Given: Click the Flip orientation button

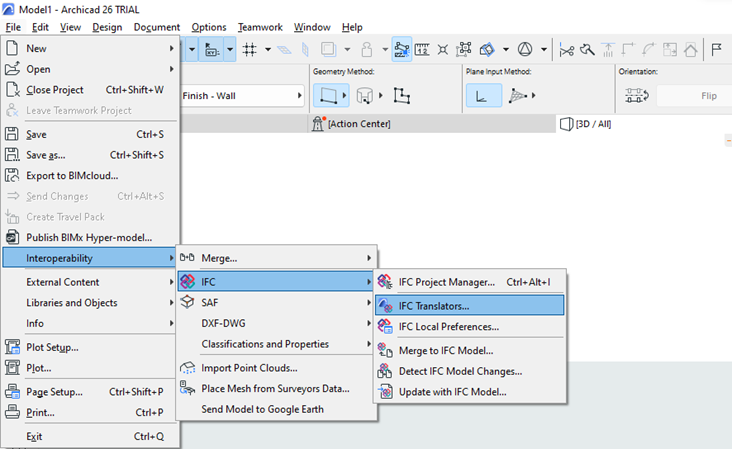Looking at the screenshot, I should click(x=709, y=96).
